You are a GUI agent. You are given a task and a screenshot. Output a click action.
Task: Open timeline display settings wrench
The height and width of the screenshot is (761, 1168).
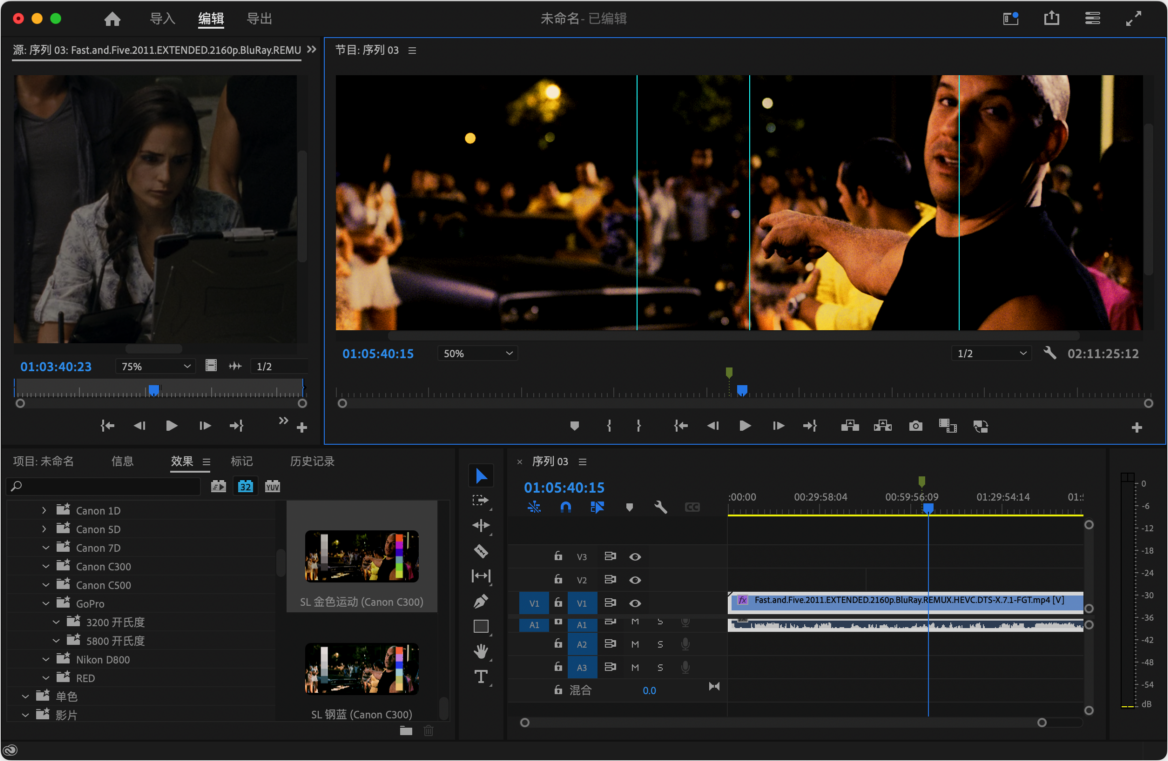point(661,507)
